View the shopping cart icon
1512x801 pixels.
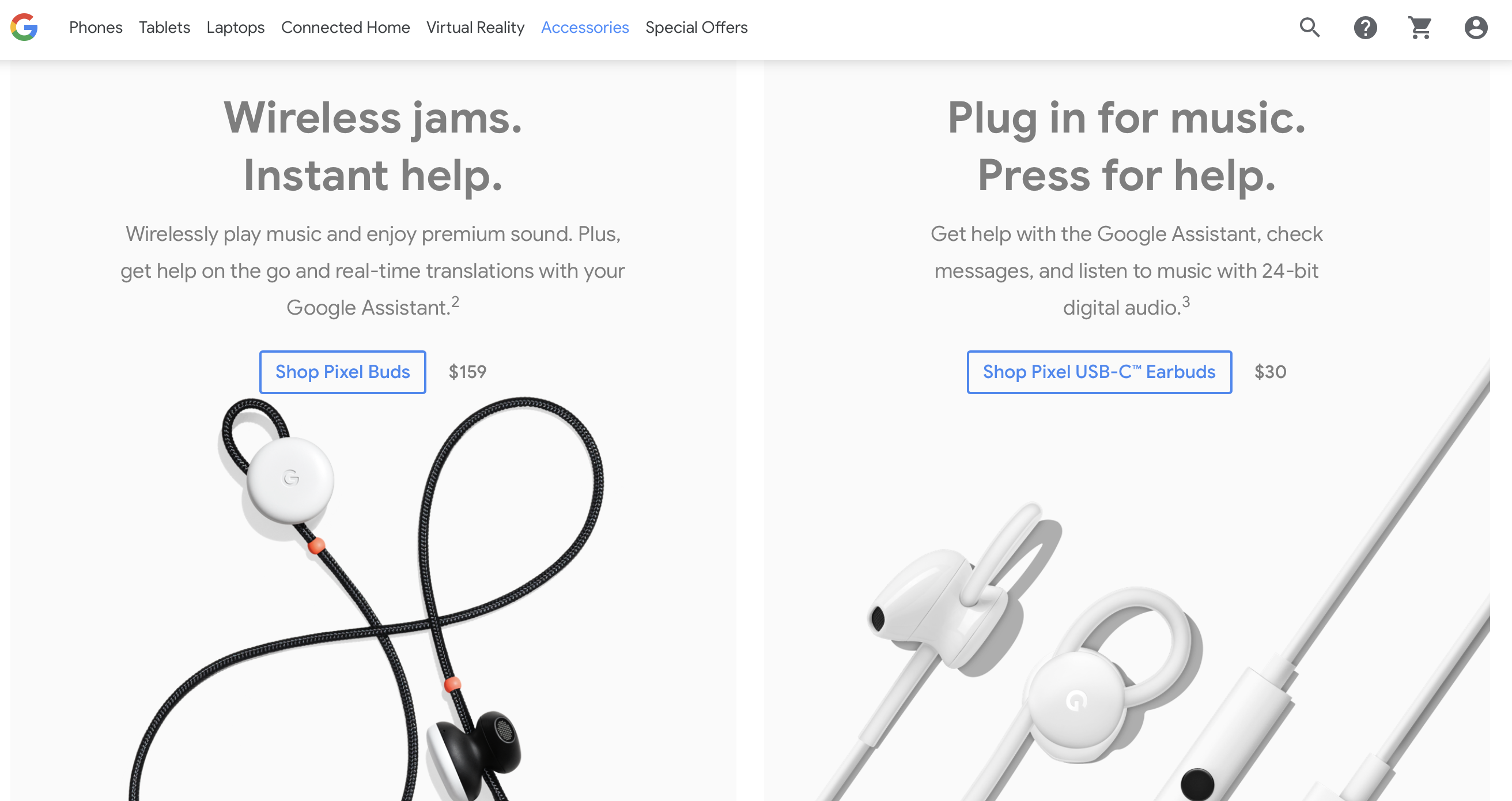[1420, 28]
